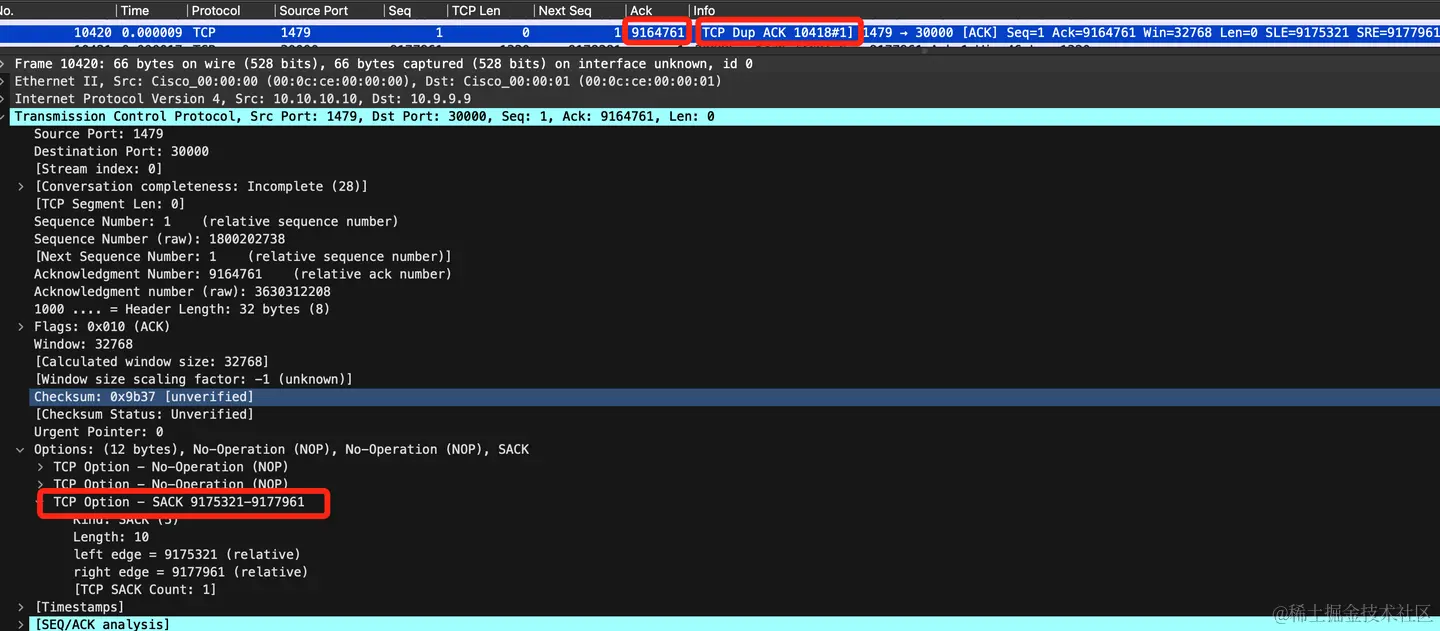Select Acknowledgment Number: 9164761 line
The image size is (1440, 631).
(242, 274)
